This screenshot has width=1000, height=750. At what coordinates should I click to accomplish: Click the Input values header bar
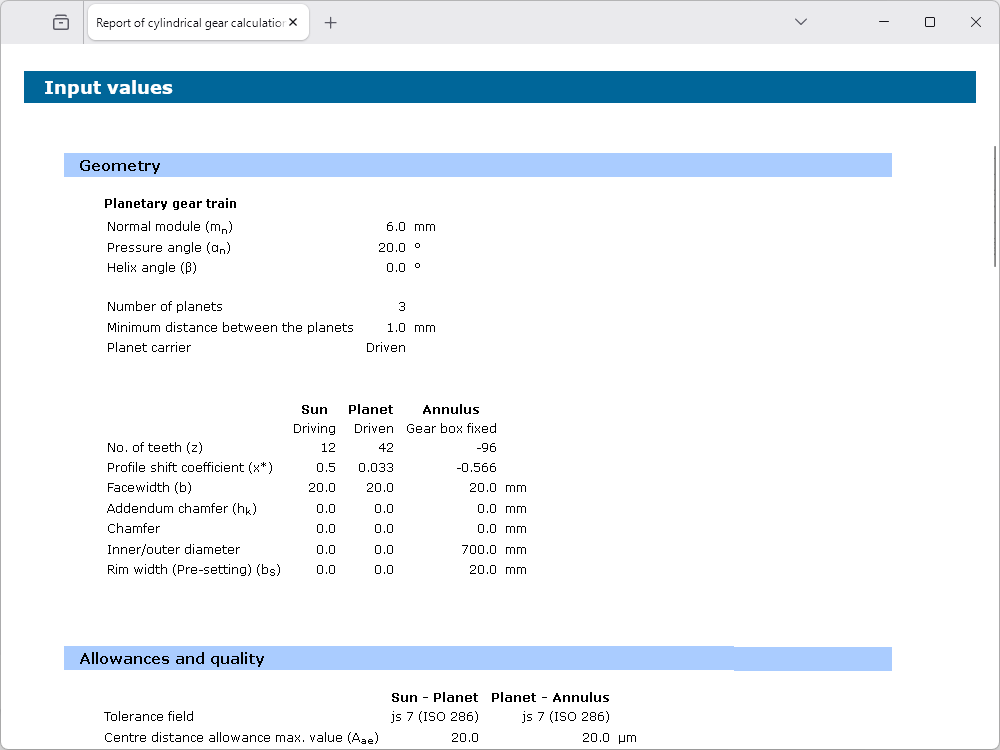[x=499, y=88]
